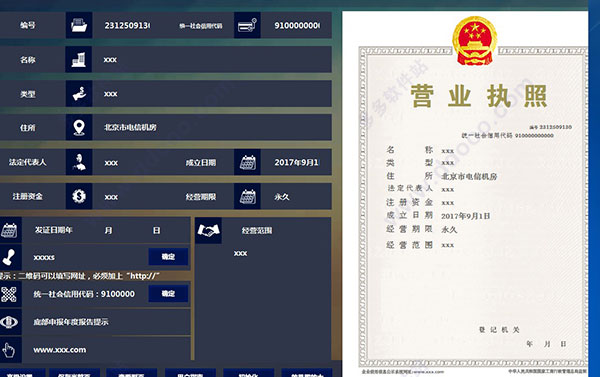Click the 成立日期 label in the form
600x377 pixels.
[x=201, y=163]
